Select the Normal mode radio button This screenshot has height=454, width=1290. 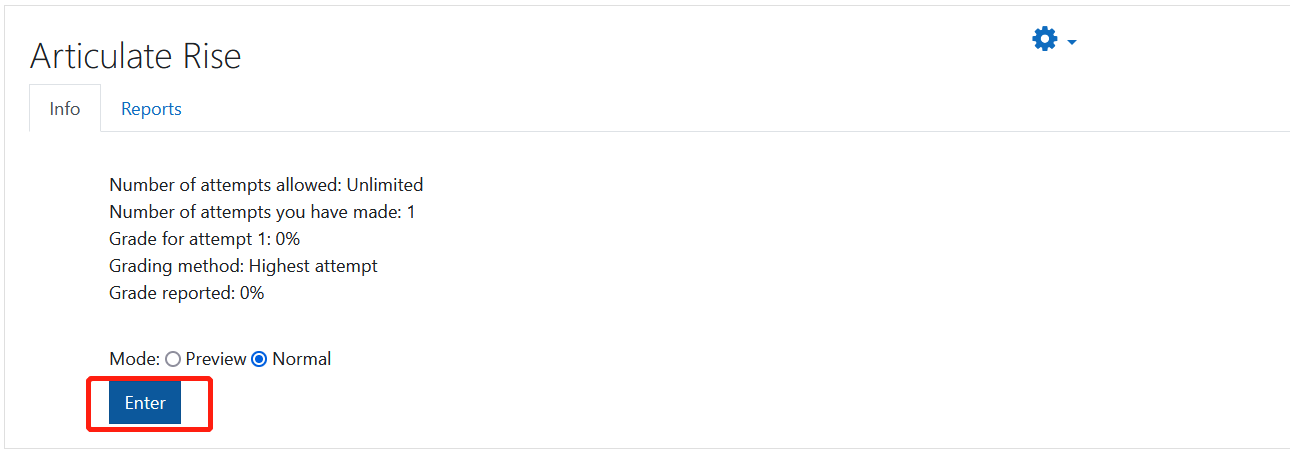coord(259,359)
